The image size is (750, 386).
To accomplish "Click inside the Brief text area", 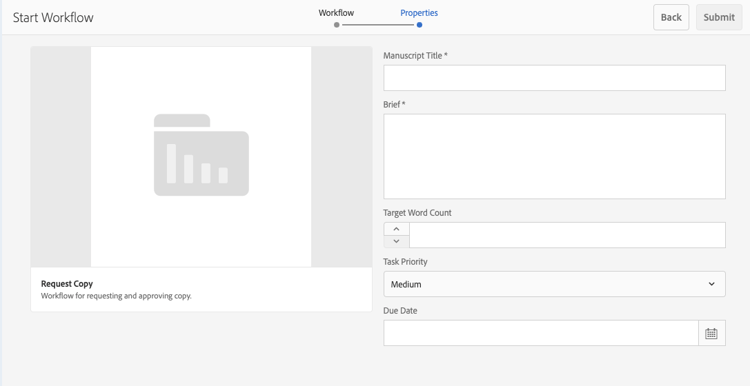I will (x=554, y=156).
